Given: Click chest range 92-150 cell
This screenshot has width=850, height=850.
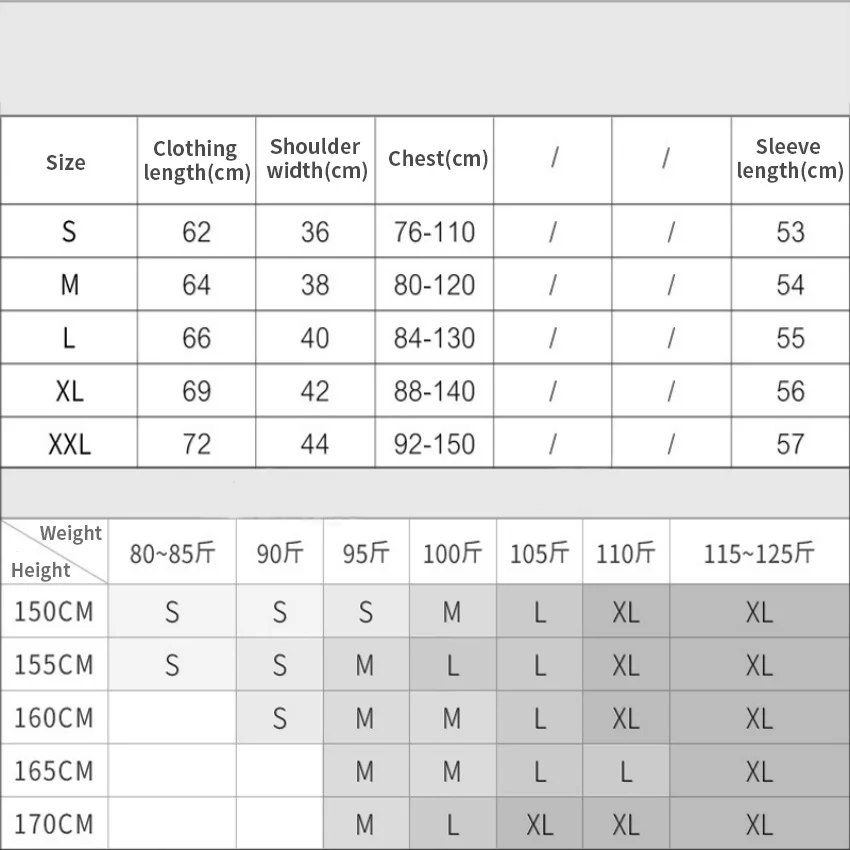Looking at the screenshot, I should [x=434, y=444].
